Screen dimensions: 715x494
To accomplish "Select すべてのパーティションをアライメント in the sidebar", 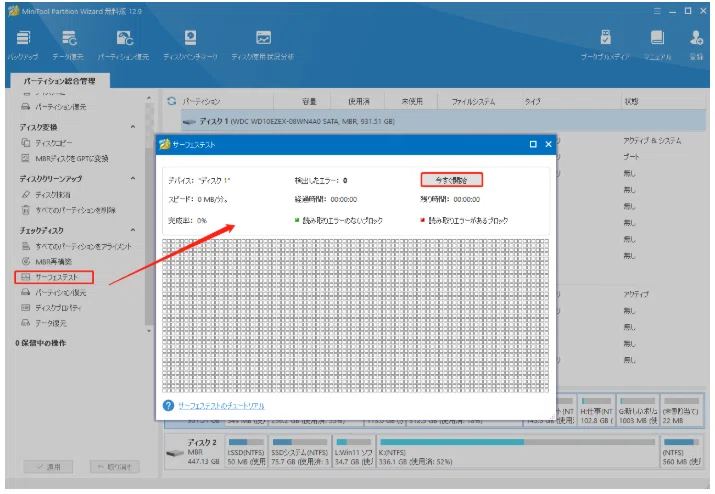I will pyautogui.click(x=76, y=246).
